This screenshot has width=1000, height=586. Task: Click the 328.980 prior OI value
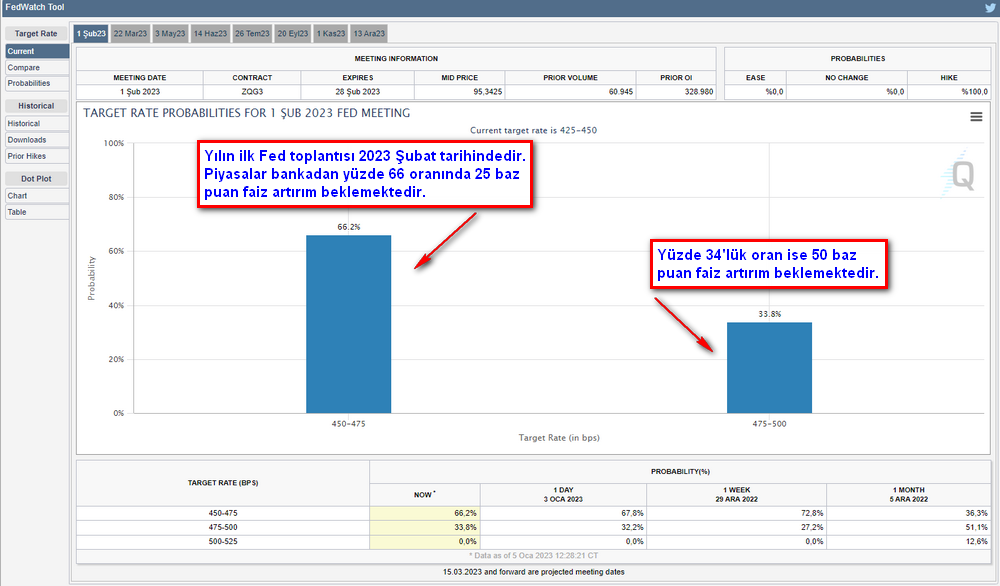coord(699,92)
